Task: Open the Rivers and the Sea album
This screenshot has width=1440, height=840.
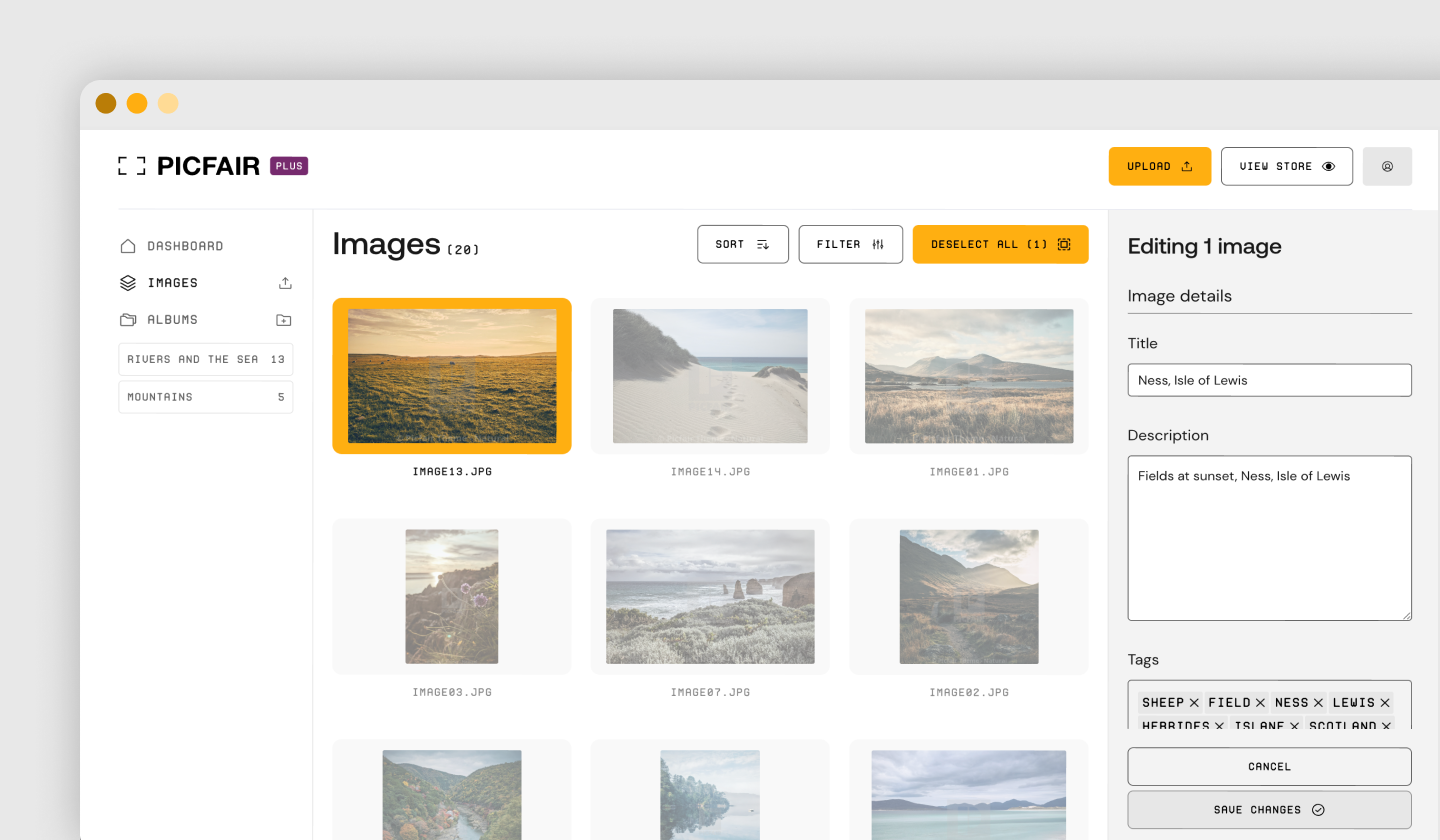Action: click(205, 359)
